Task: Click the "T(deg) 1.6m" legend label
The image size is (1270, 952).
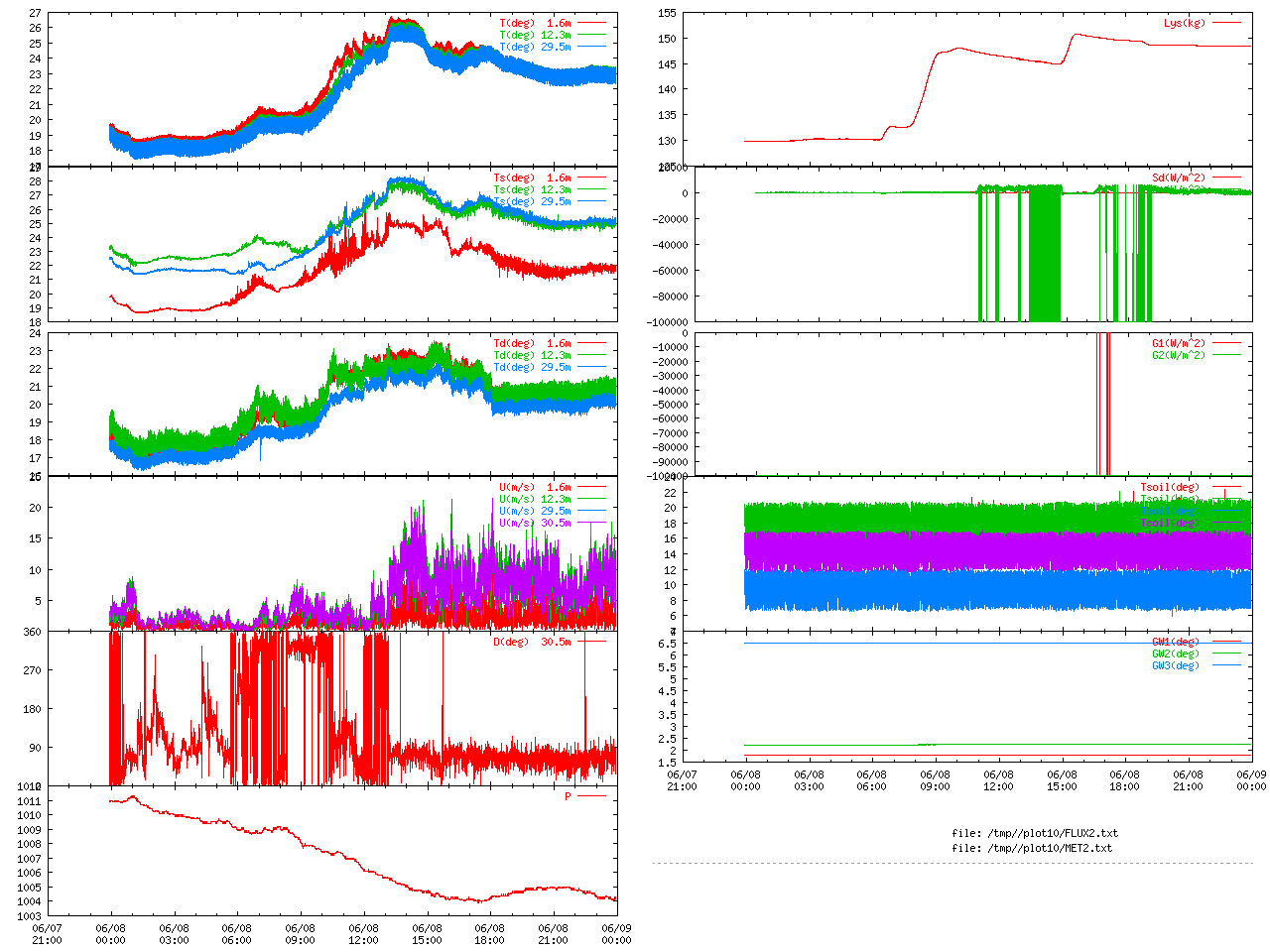Action: (536, 23)
